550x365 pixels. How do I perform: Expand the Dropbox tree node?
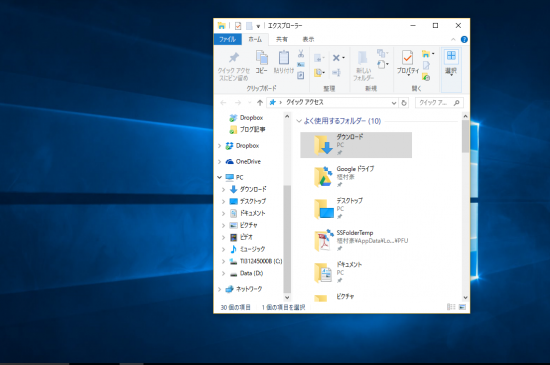coord(220,146)
